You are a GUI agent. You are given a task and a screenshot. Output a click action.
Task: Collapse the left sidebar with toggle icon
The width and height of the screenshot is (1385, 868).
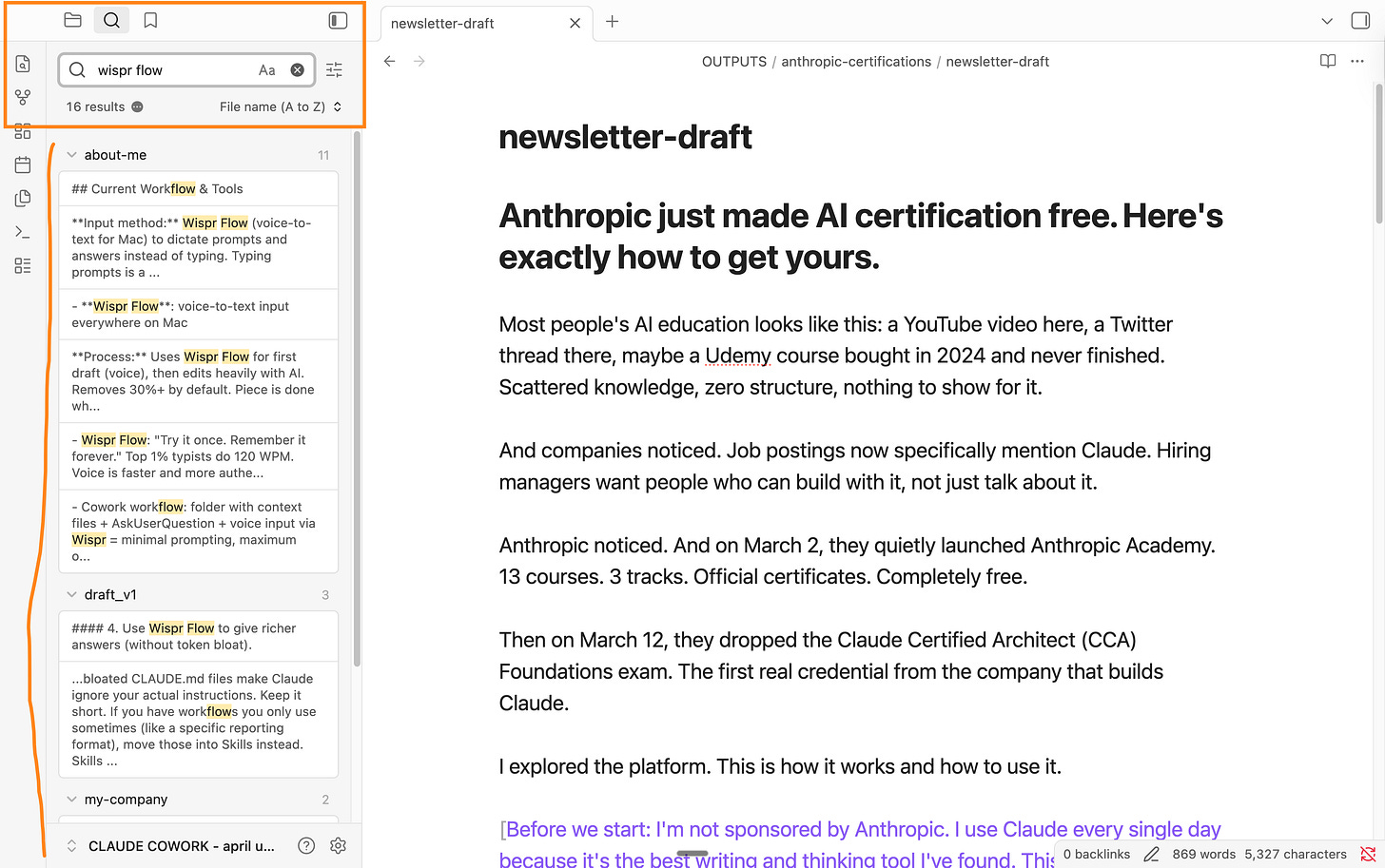[x=338, y=20]
